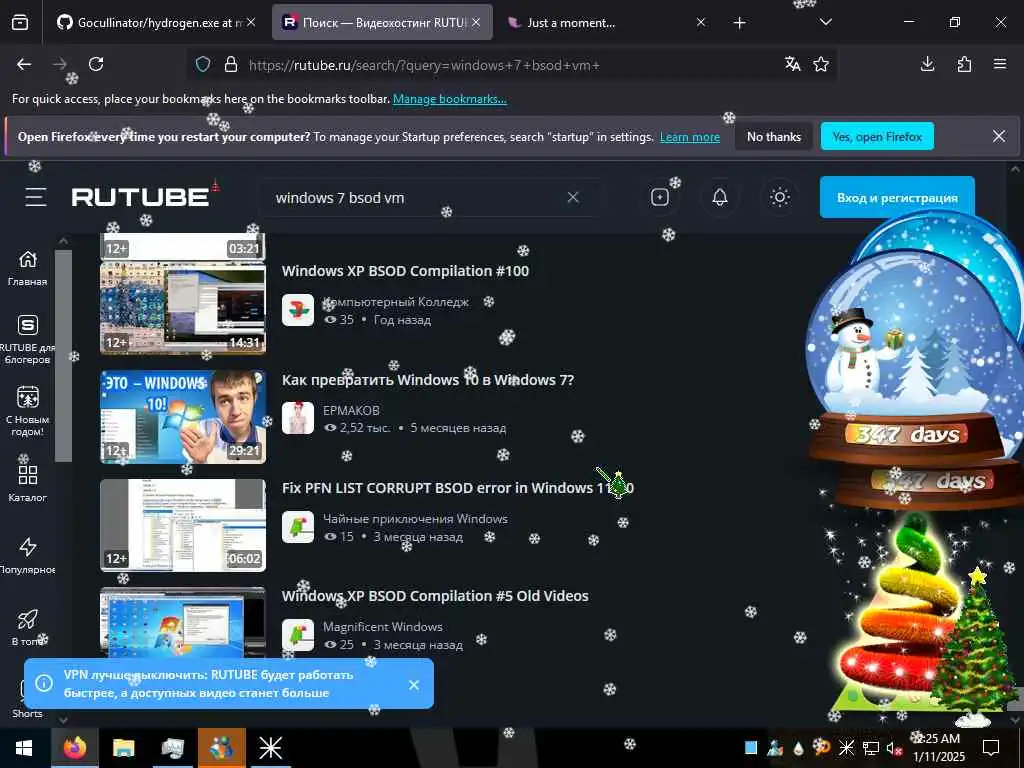Visit the Magnificent Windows channel name
This screenshot has width=1024, height=768.
pyautogui.click(x=383, y=626)
